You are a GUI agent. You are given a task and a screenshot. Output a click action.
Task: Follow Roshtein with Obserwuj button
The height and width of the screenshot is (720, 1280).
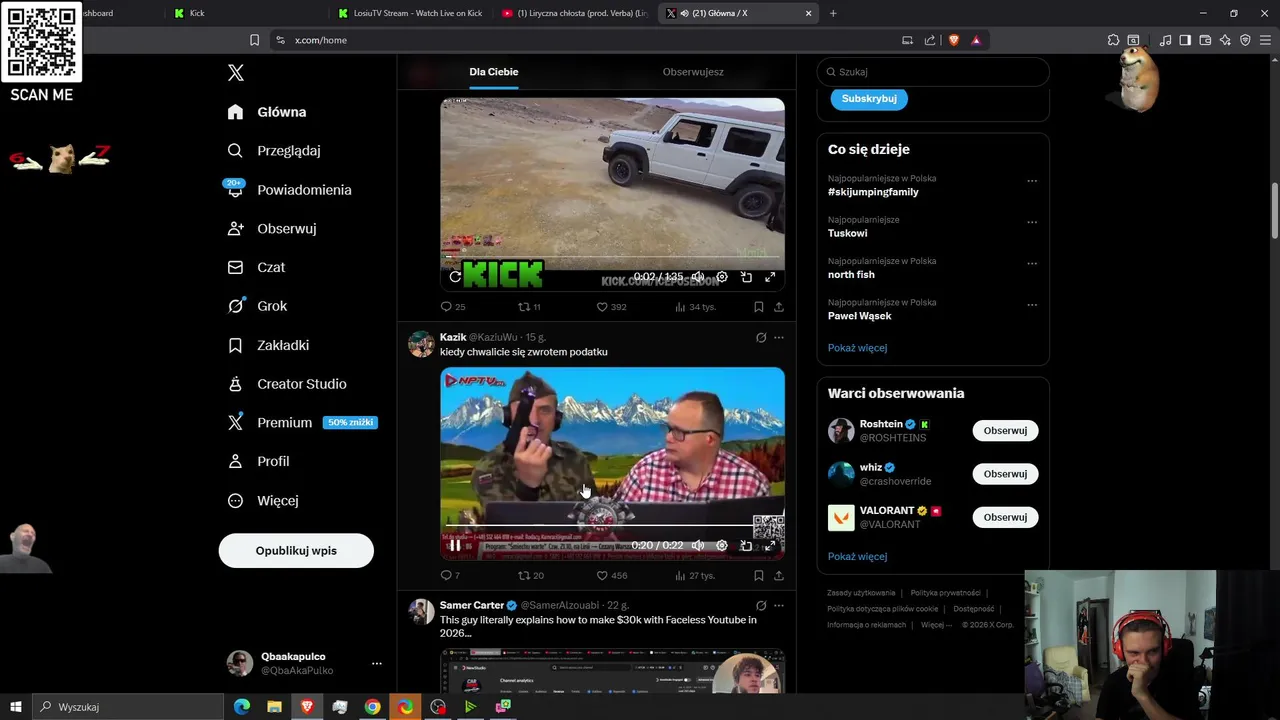click(x=1005, y=431)
